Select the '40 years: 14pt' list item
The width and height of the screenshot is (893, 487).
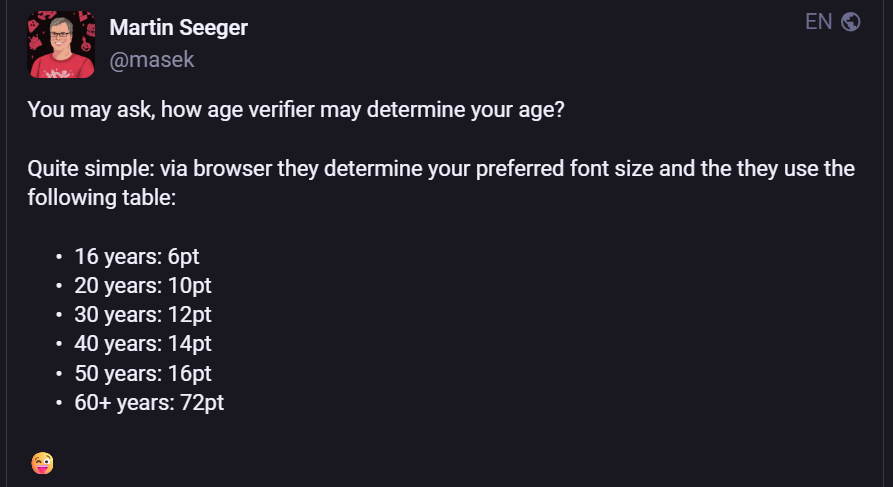142,344
